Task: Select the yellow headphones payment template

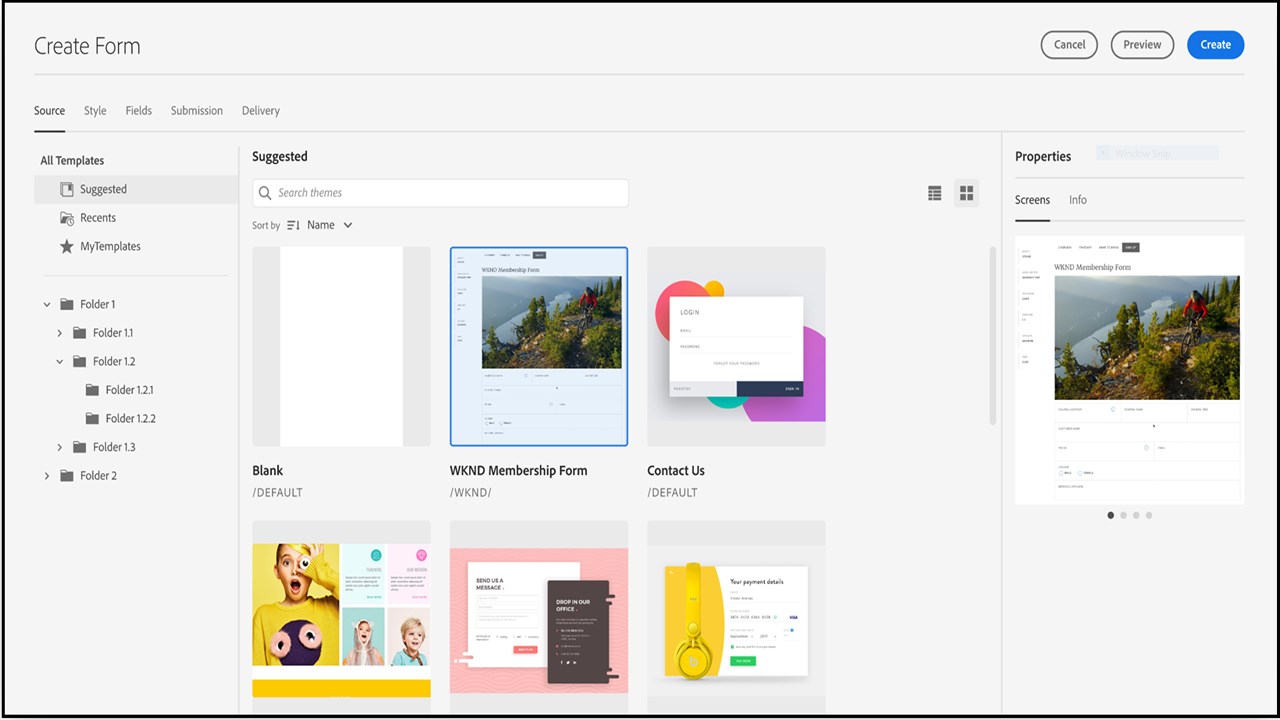Action: click(736, 618)
